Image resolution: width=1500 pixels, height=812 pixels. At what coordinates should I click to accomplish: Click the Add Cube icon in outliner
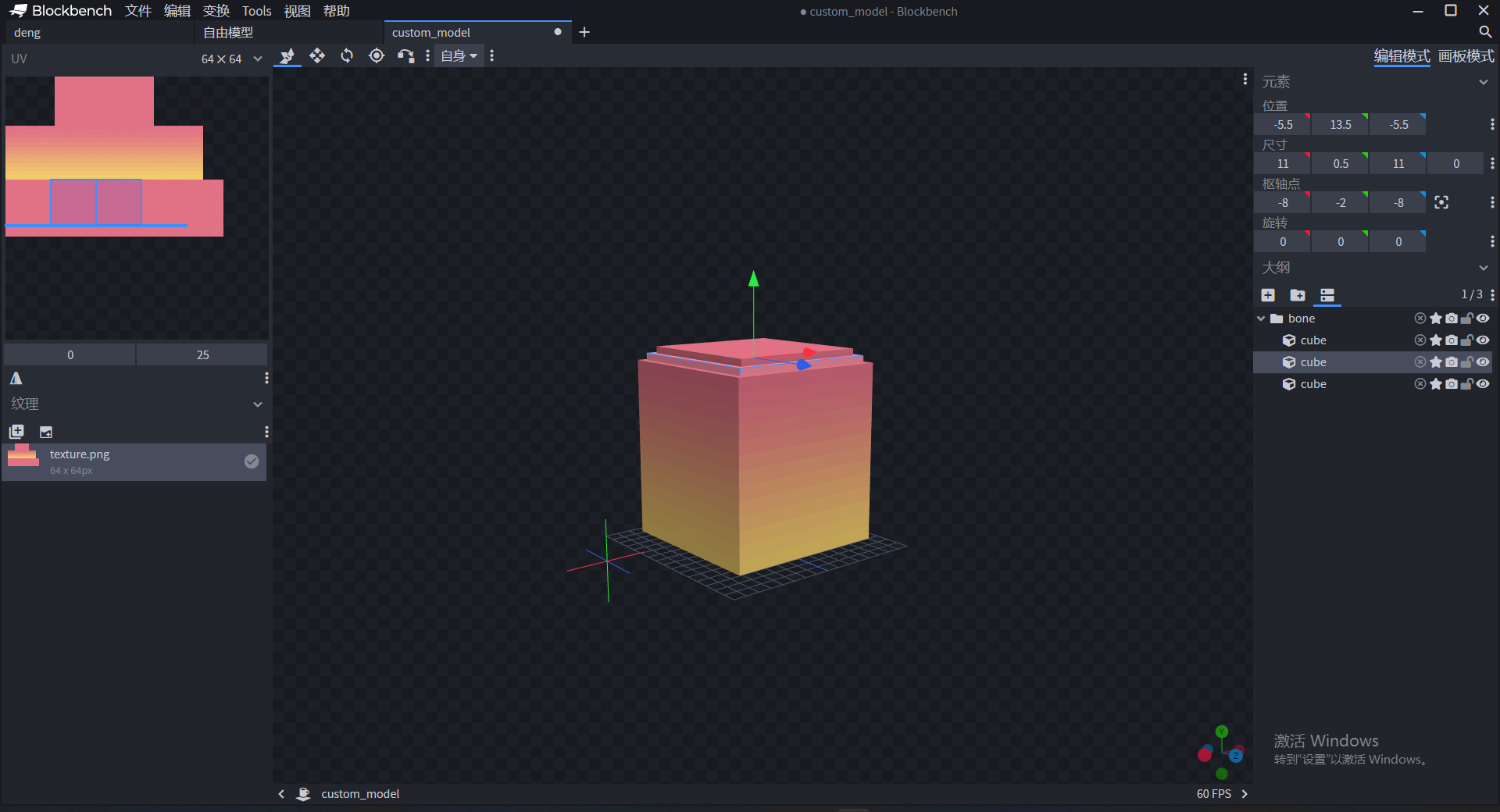click(1268, 294)
